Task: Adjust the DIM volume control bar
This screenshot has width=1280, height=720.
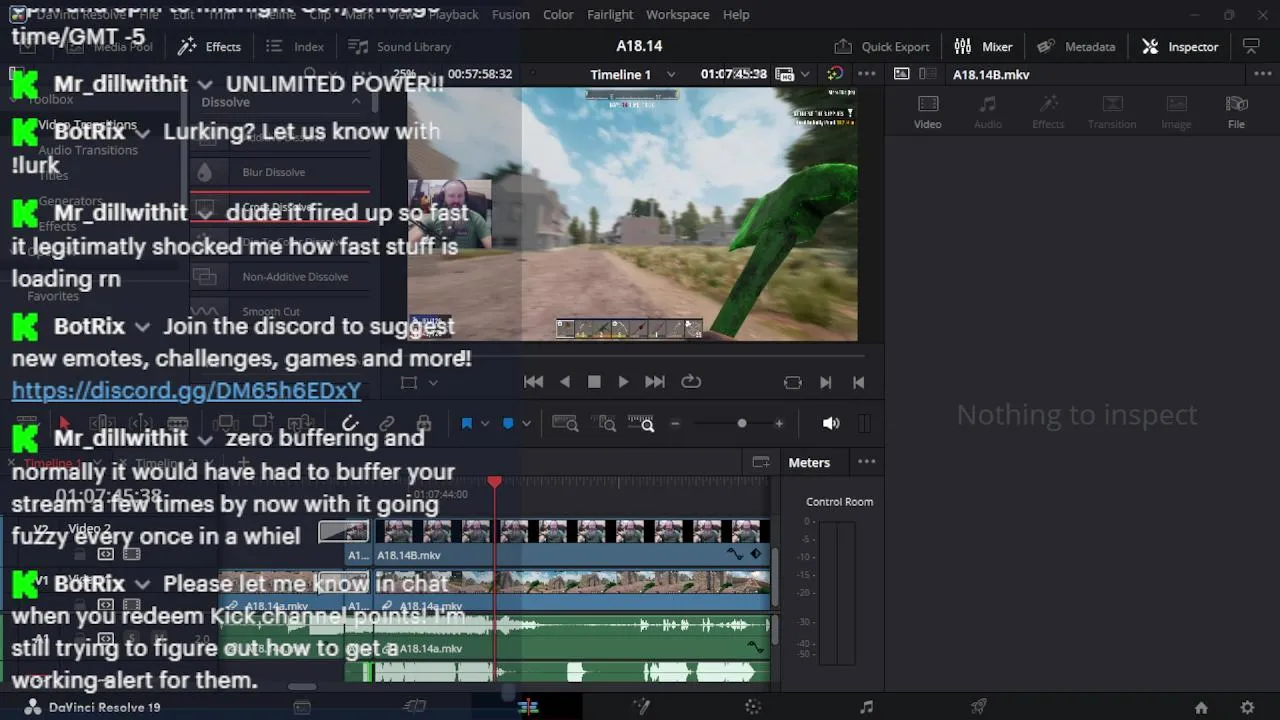Action: [866, 424]
